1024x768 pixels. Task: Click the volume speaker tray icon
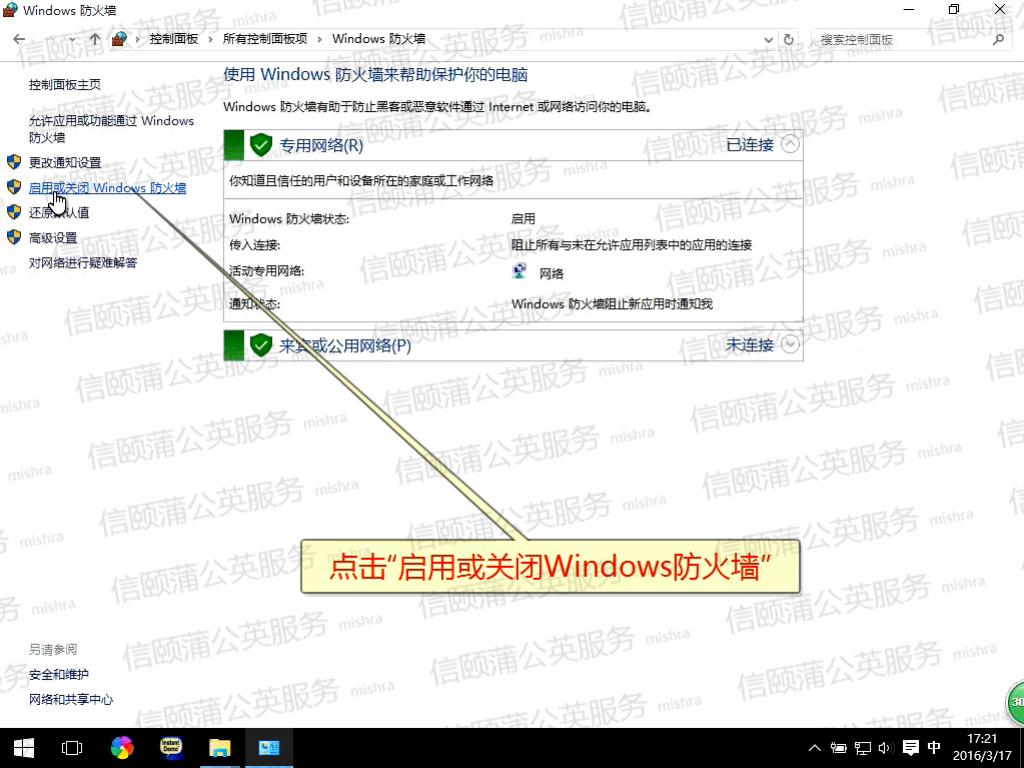pos(885,747)
